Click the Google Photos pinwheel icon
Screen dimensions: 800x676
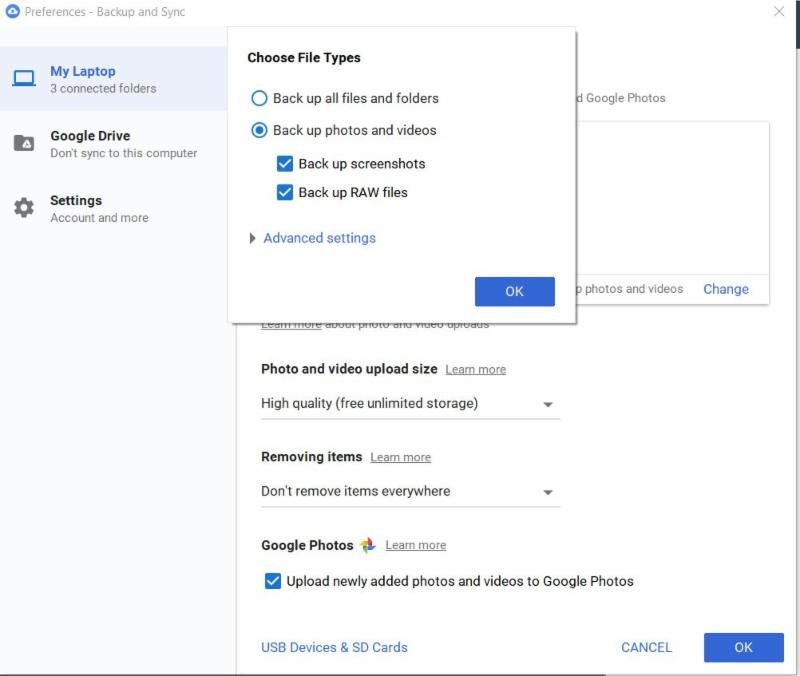[368, 545]
